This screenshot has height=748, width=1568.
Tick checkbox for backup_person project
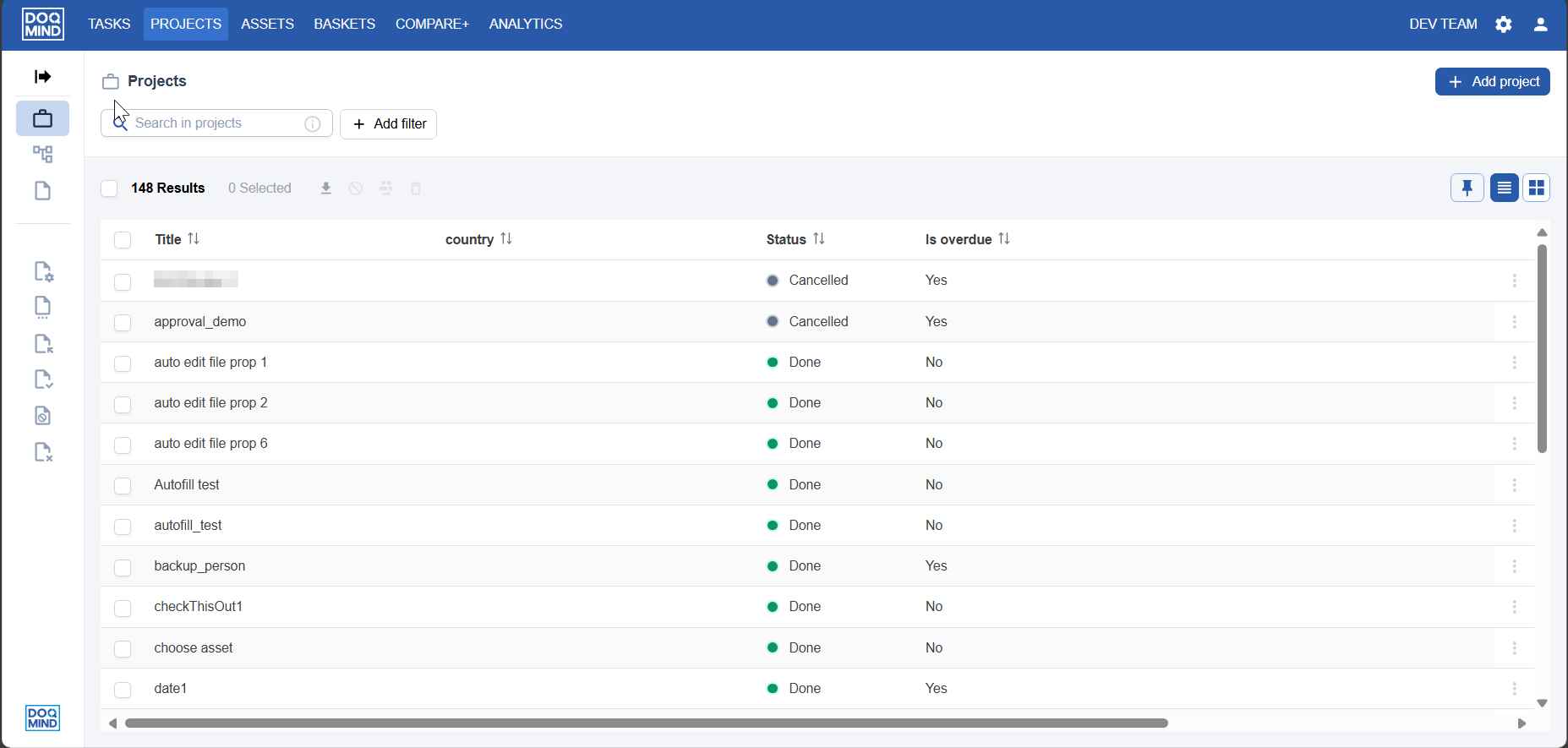click(x=123, y=567)
